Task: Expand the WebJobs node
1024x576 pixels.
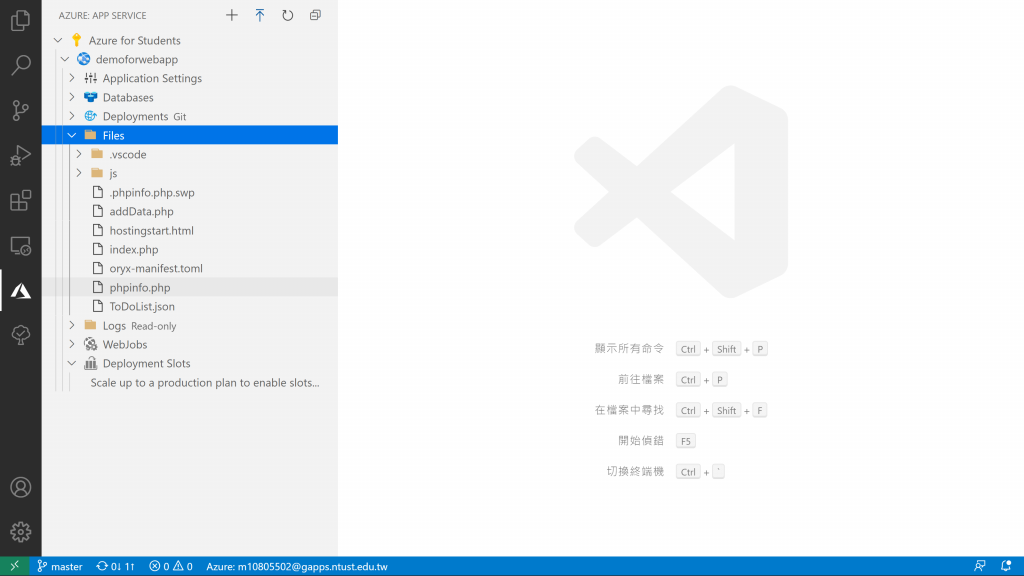Action: pos(72,344)
